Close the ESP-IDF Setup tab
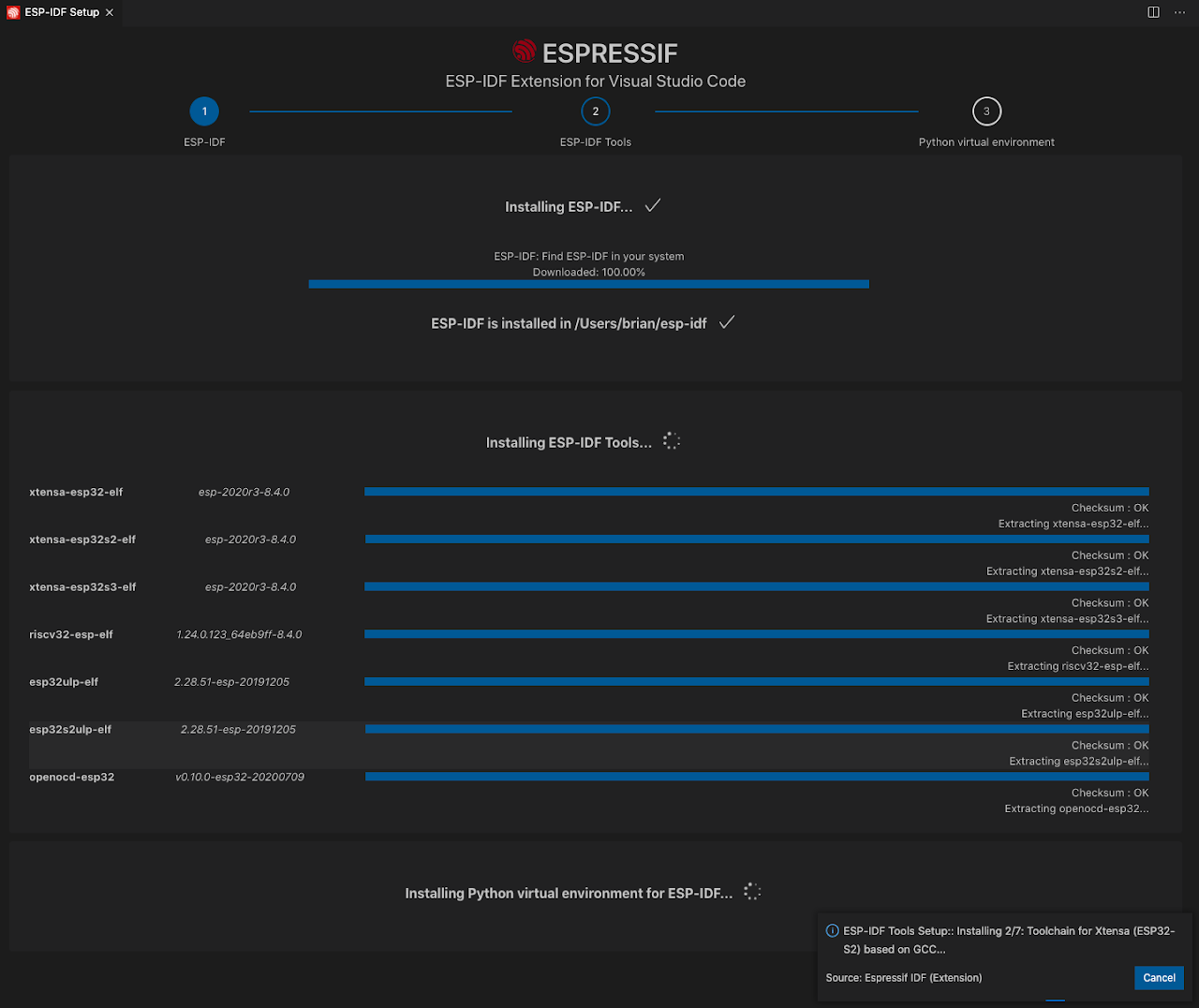Image resolution: width=1199 pixels, height=1008 pixels. click(x=109, y=12)
